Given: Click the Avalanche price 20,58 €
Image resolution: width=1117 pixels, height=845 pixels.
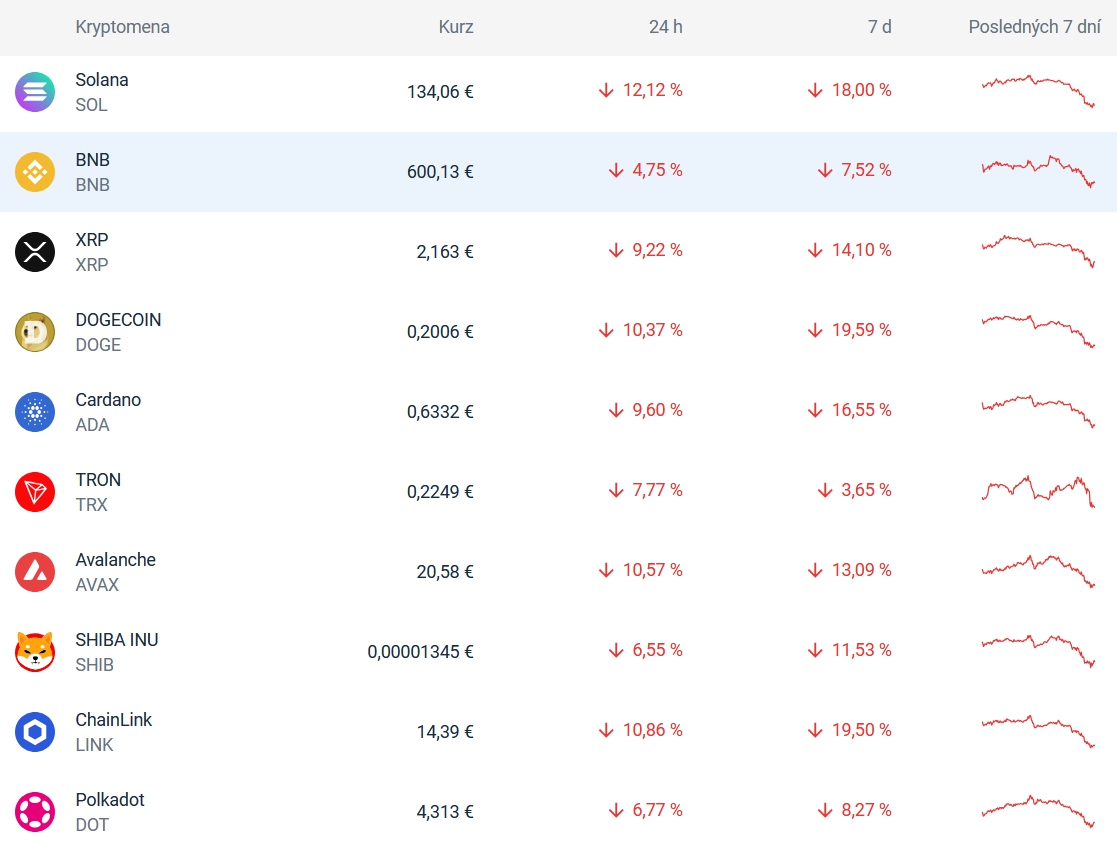Looking at the screenshot, I should click(x=445, y=572).
